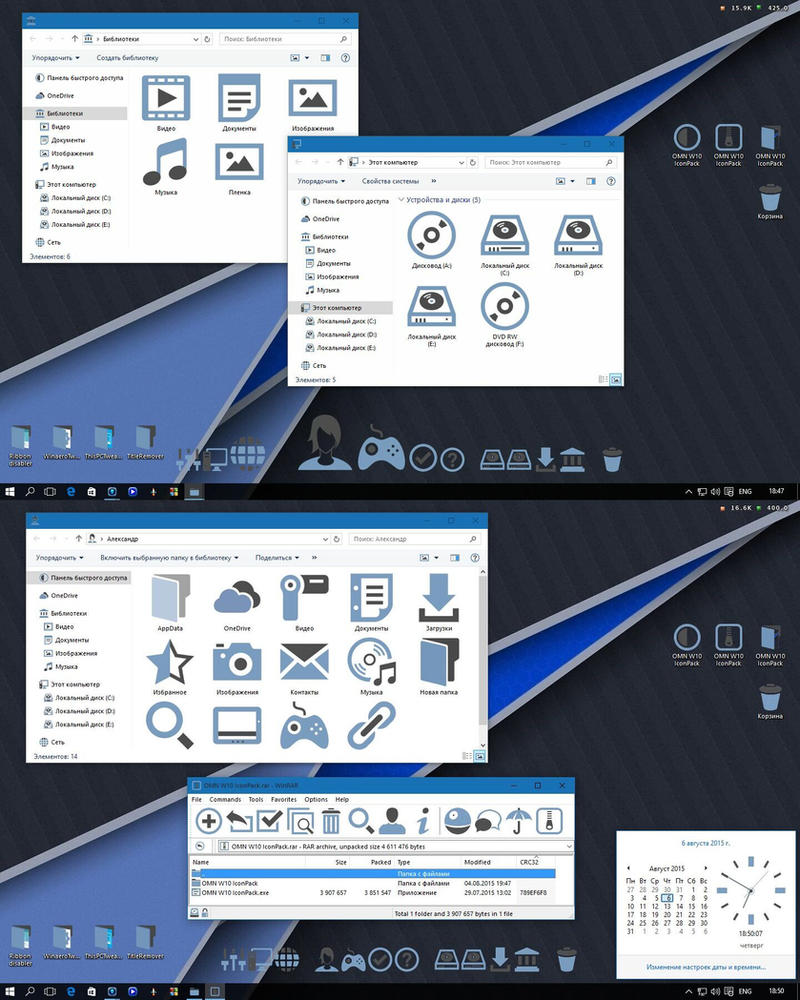Image resolution: width=800 pixels, height=1000 pixels.
Task: Open the Контакты envelope folder
Action: pyautogui.click(x=305, y=665)
